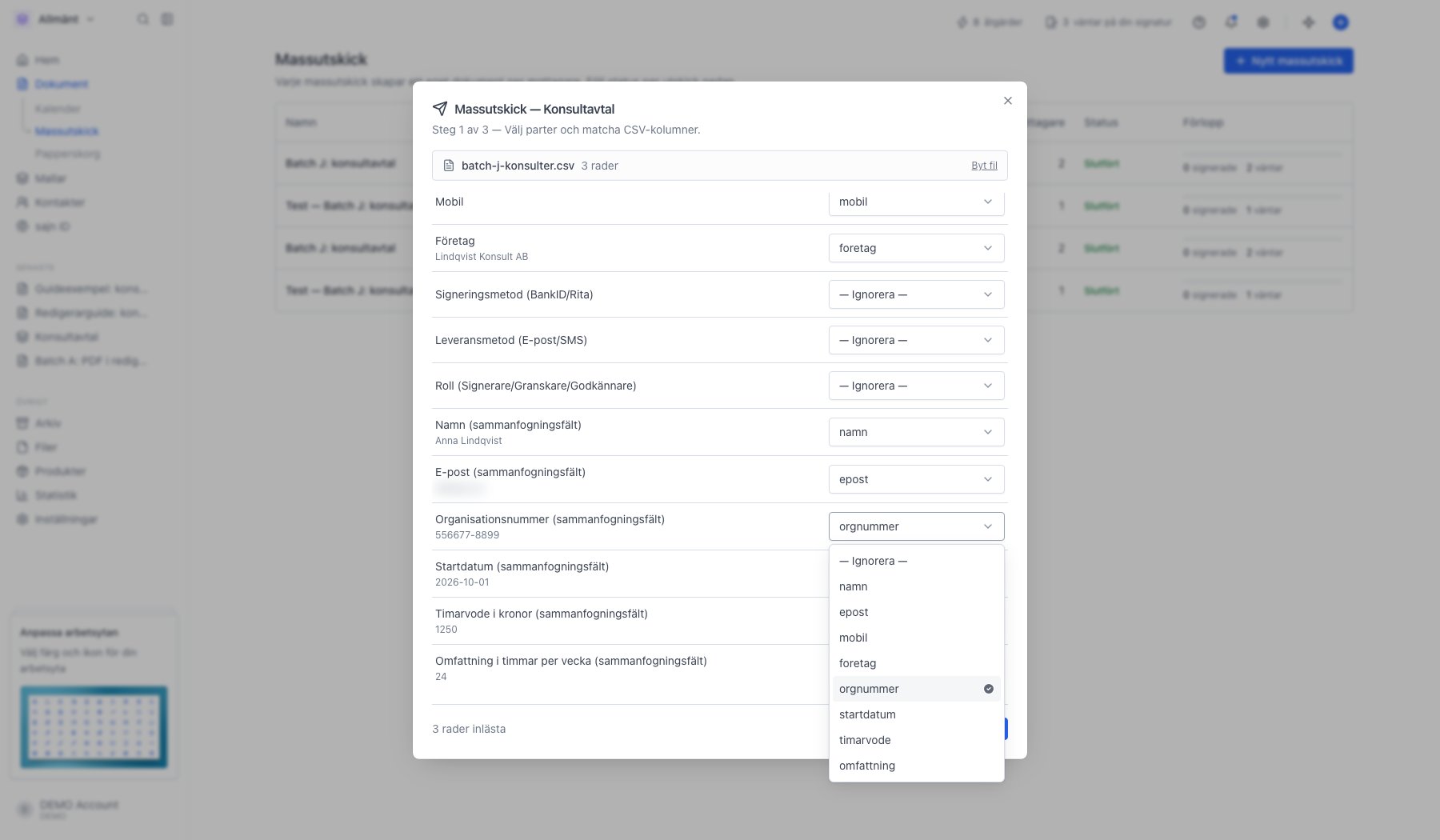Click the 'Startdatum (sammanfogningsfält)' label
This screenshot has height=840, width=1440.
point(522,566)
